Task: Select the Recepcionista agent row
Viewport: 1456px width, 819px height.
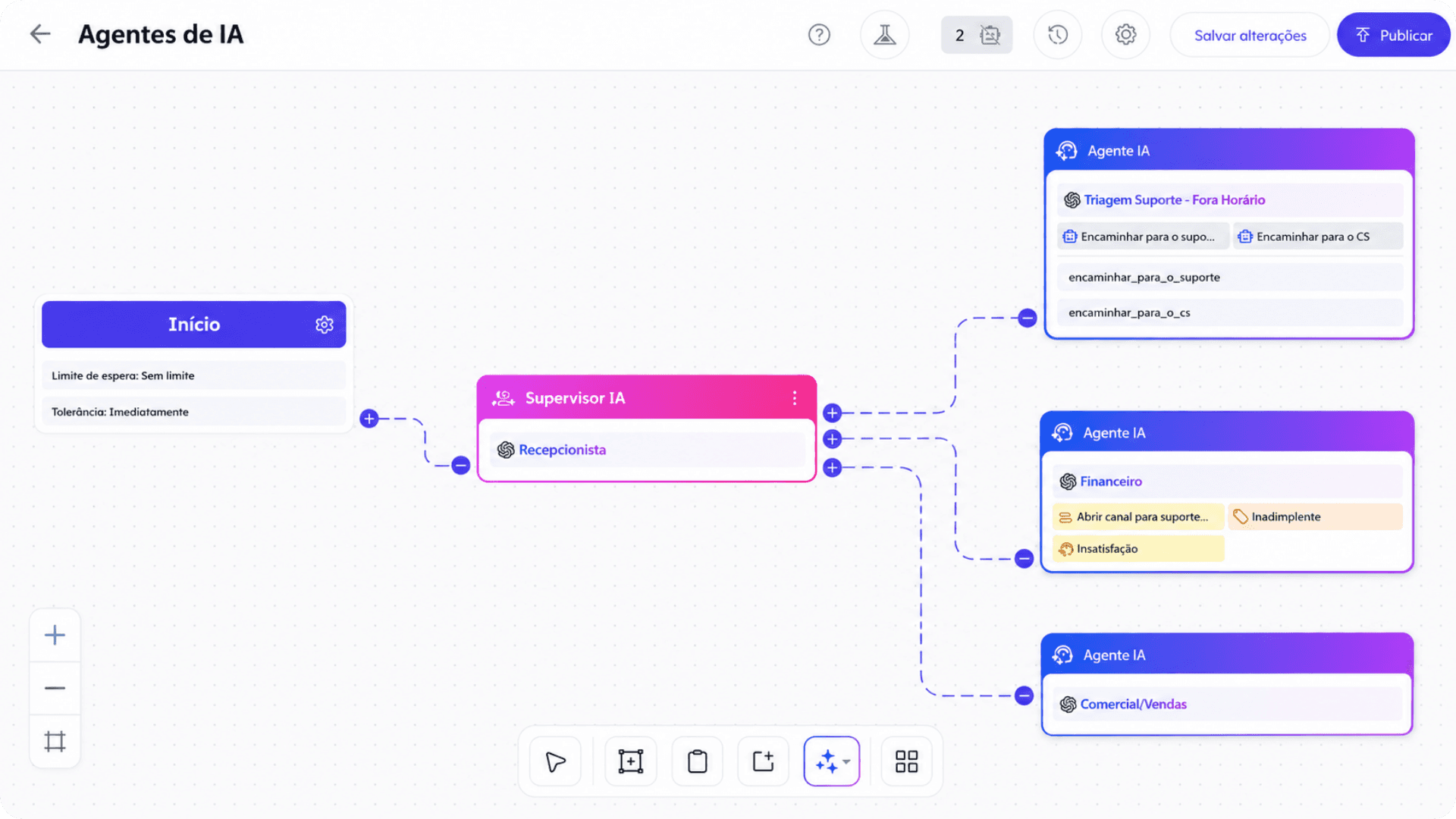Action: 647,450
